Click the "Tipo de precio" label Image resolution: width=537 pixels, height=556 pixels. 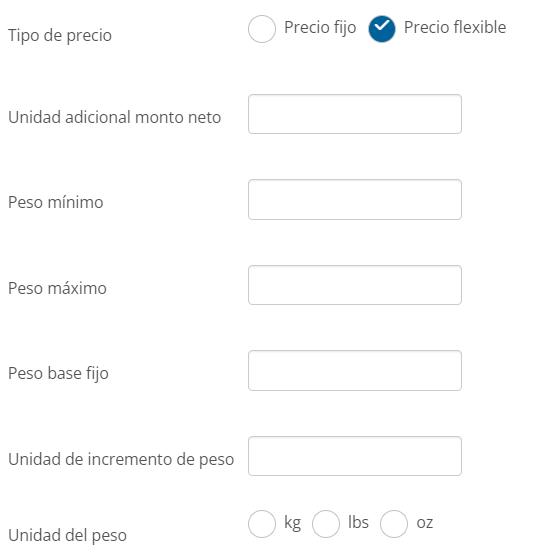click(x=60, y=35)
